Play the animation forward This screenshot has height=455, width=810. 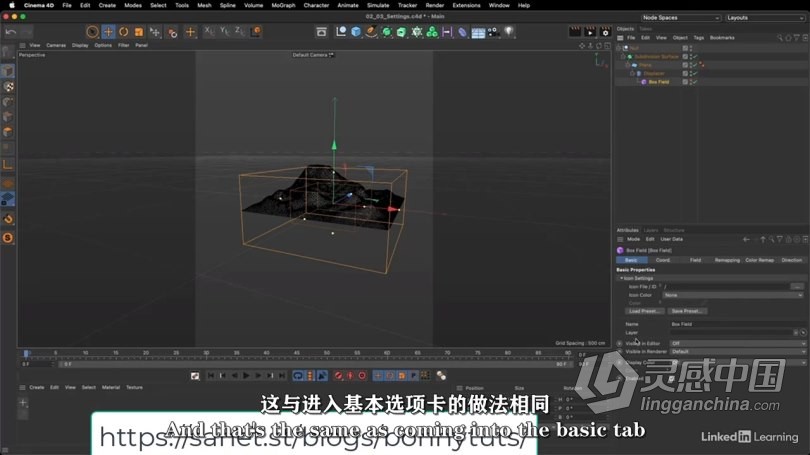(x=246, y=375)
